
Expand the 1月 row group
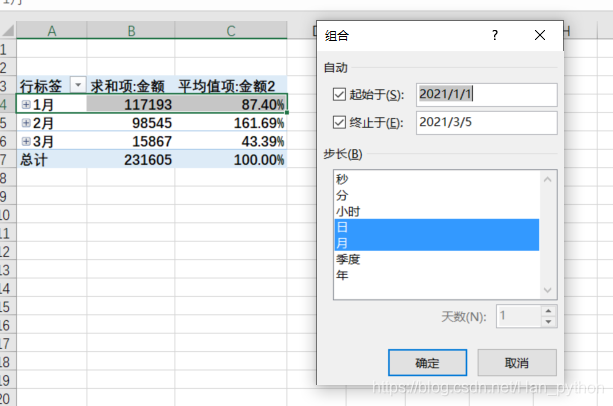(26, 104)
